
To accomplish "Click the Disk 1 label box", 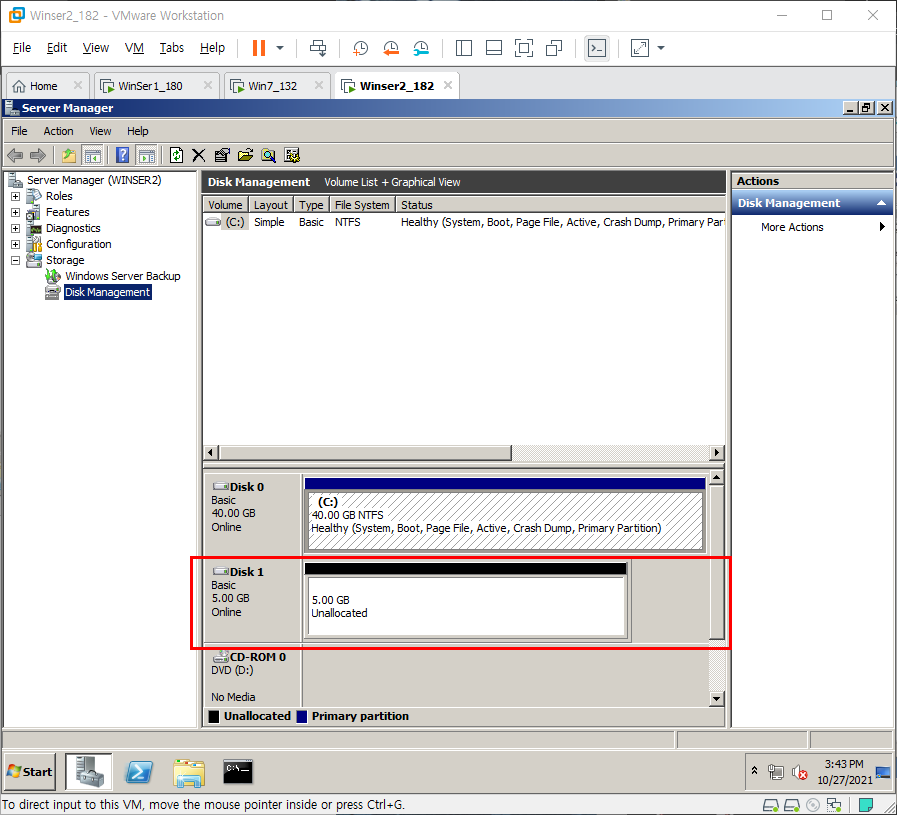I will tap(252, 601).
